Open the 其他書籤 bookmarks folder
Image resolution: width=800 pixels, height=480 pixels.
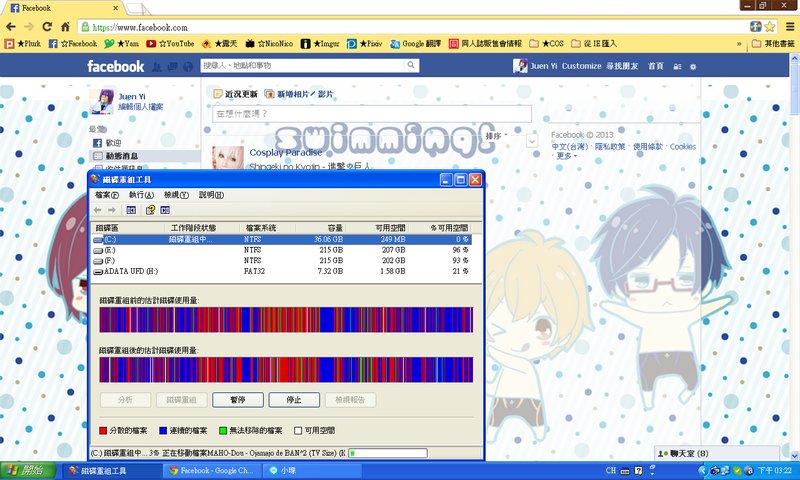coord(773,44)
